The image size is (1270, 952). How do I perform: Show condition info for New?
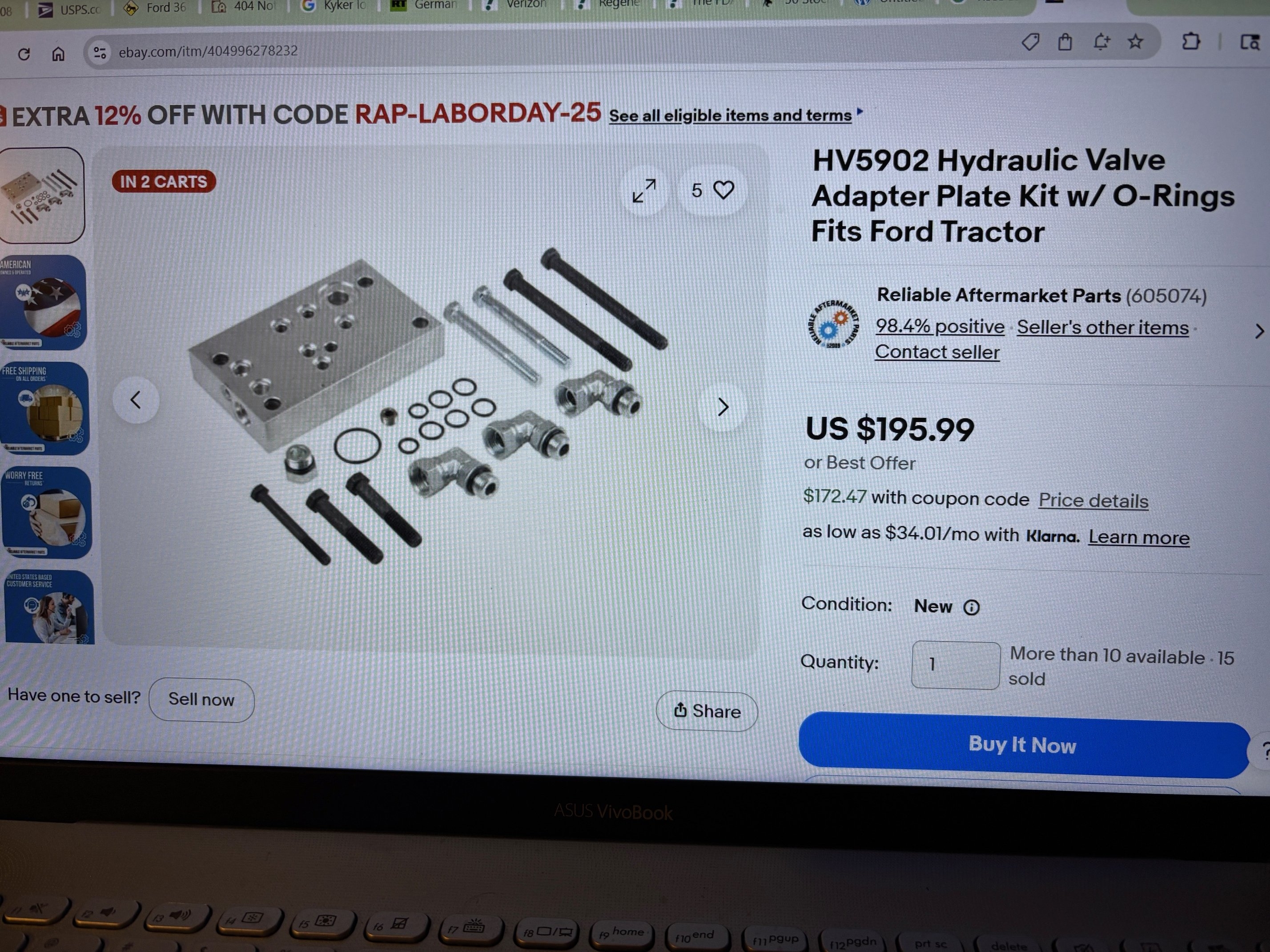pos(972,607)
